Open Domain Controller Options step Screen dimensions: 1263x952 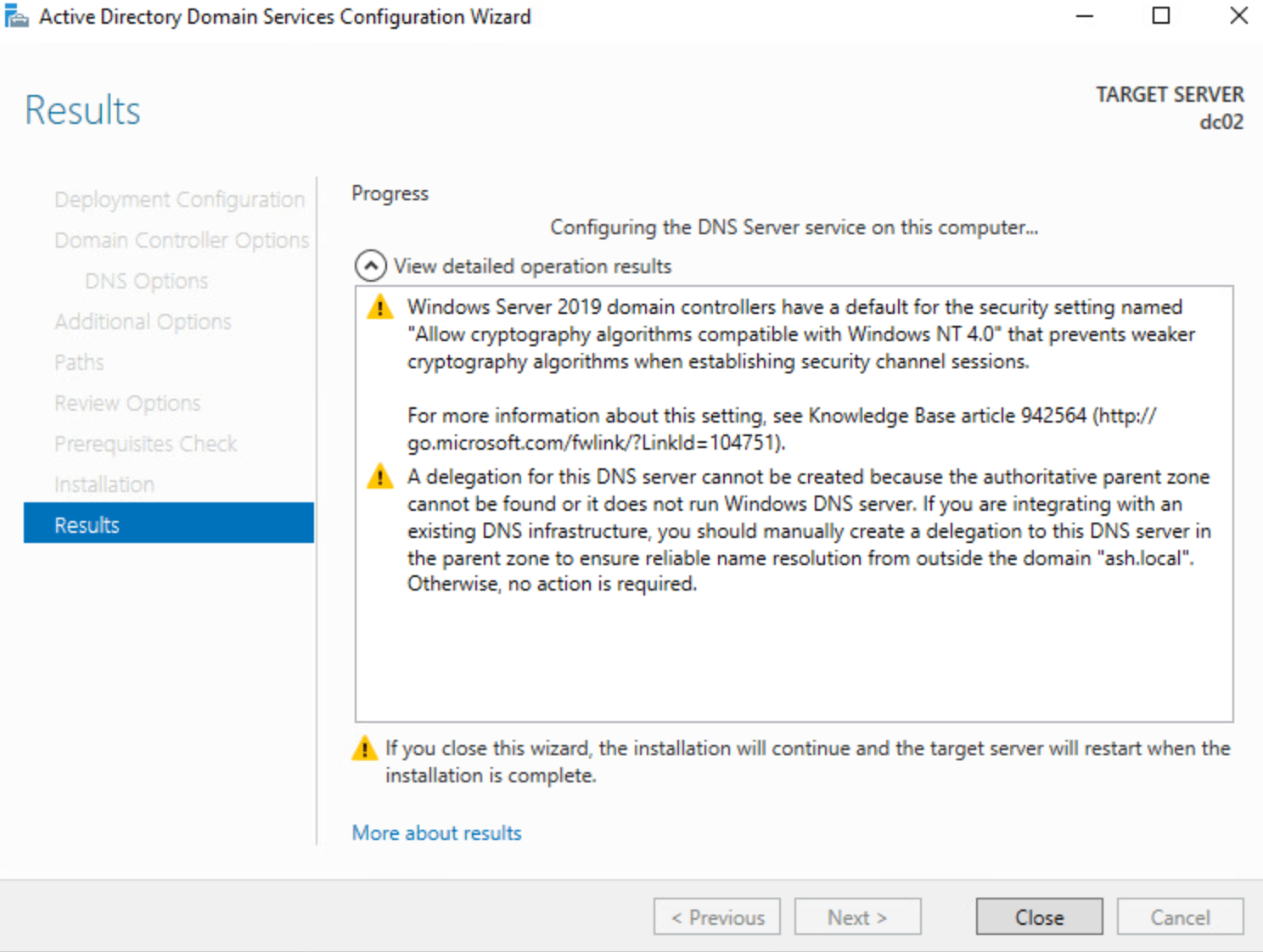tap(182, 240)
